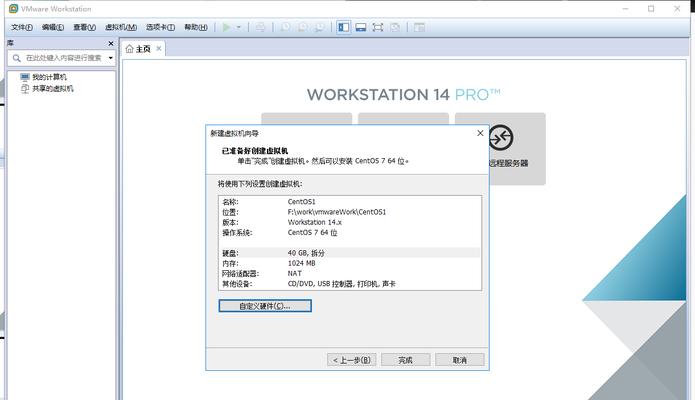Close the 新建虚拟机向导 dialog with its X

[480, 133]
